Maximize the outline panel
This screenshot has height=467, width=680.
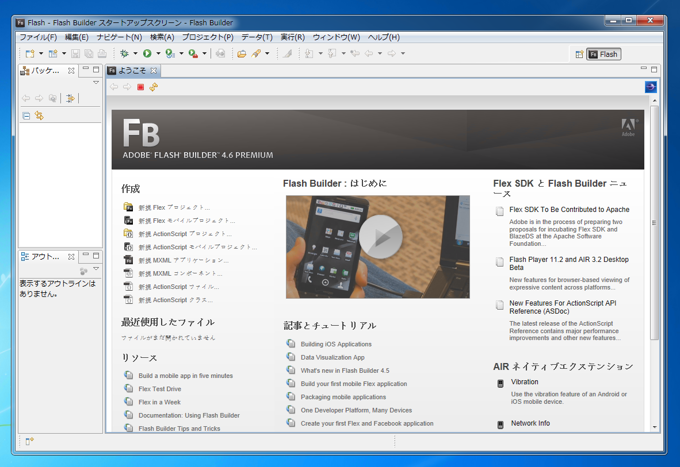coord(96,255)
